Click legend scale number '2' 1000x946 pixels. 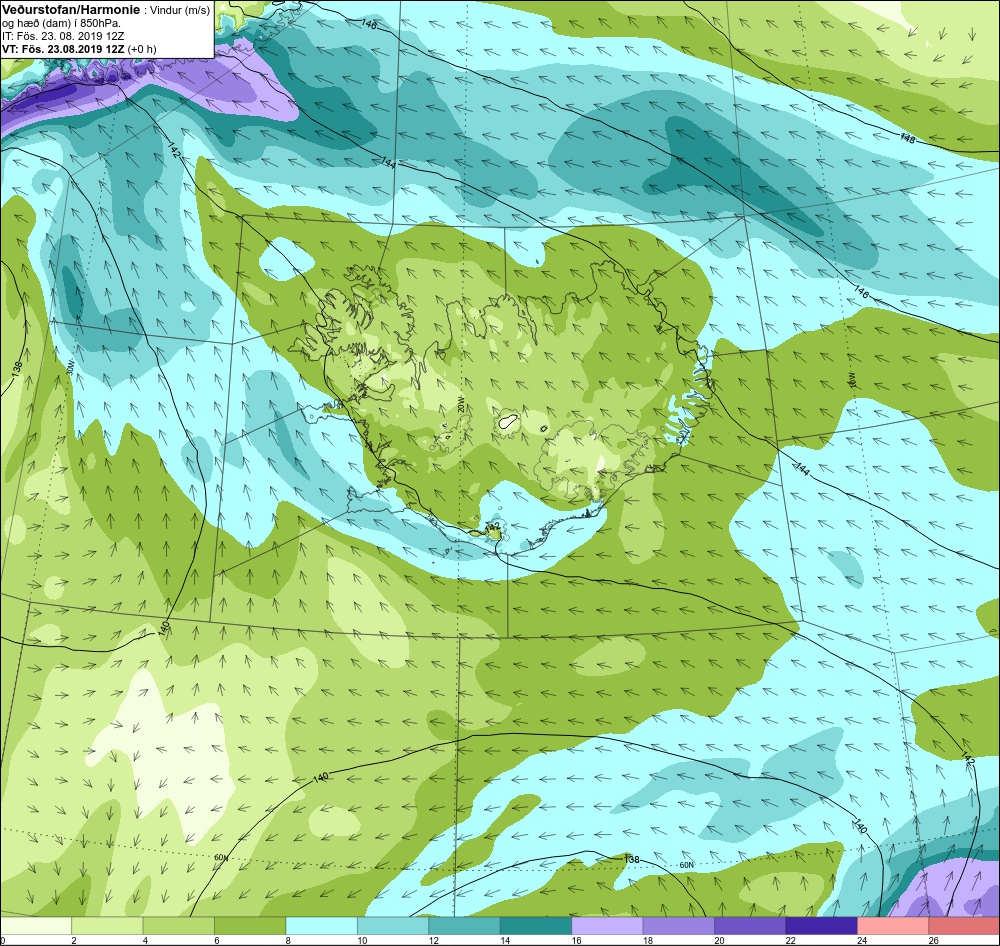pyautogui.click(x=73, y=940)
